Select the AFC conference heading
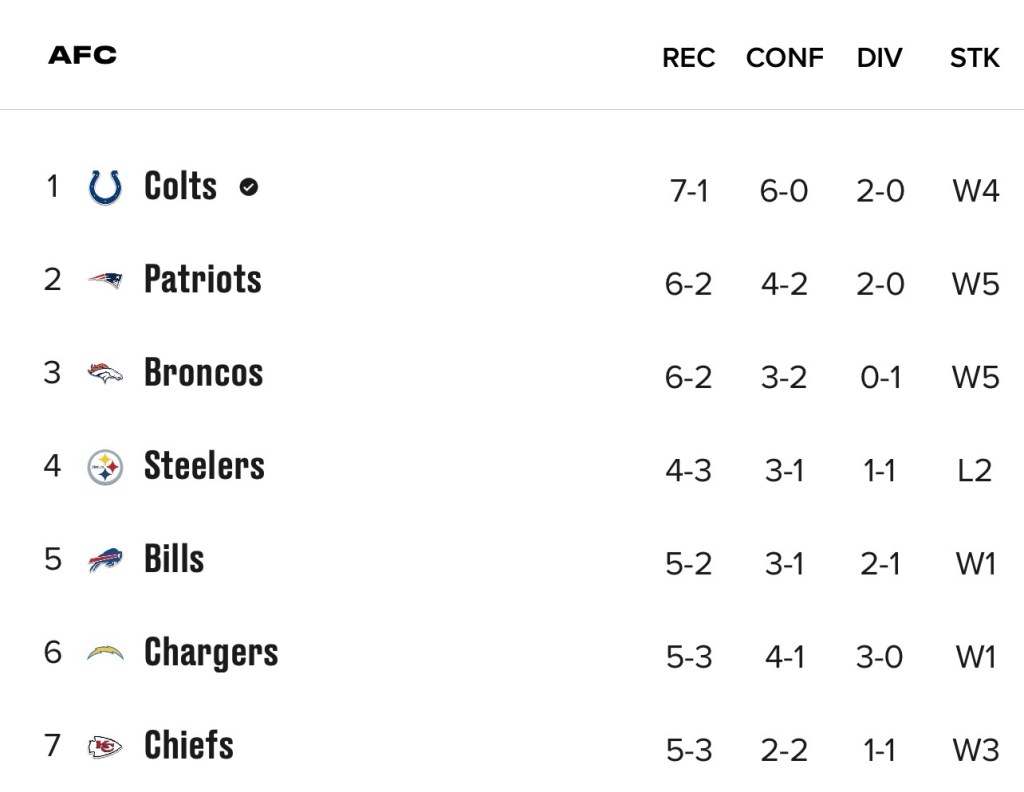1024x792 pixels. [x=82, y=55]
